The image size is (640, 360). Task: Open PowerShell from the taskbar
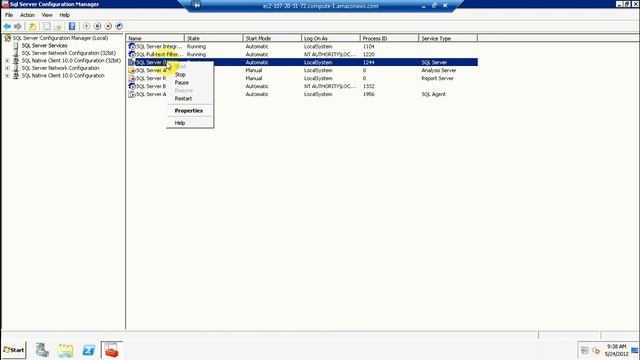pos(88,350)
